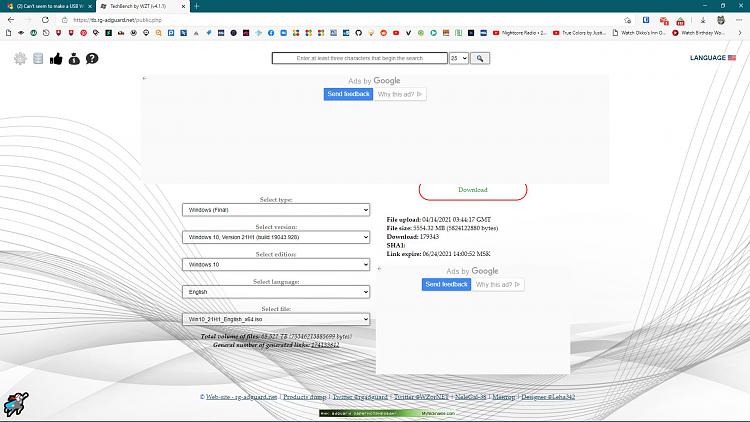
Task: Click Send feedback in the lower ad
Action: point(446,284)
